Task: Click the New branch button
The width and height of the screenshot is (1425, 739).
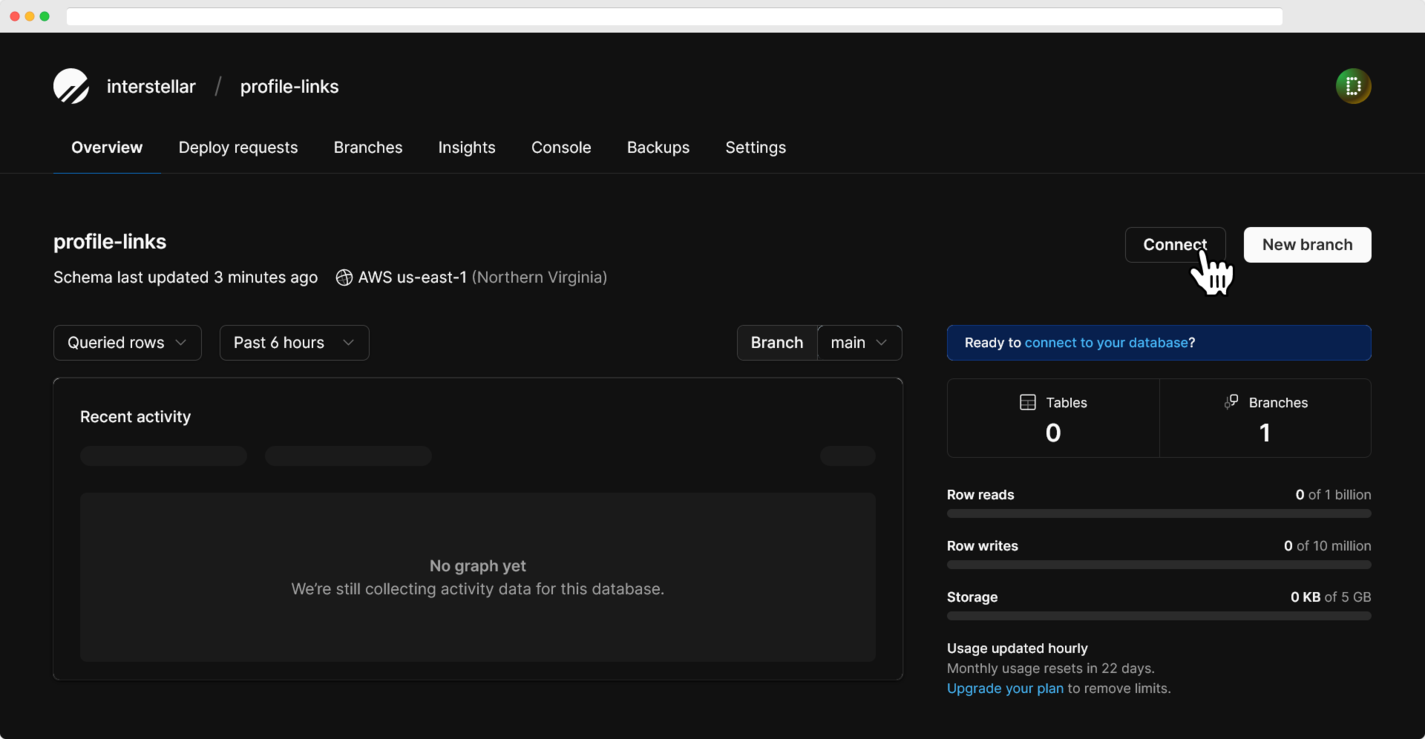Action: 1307,244
